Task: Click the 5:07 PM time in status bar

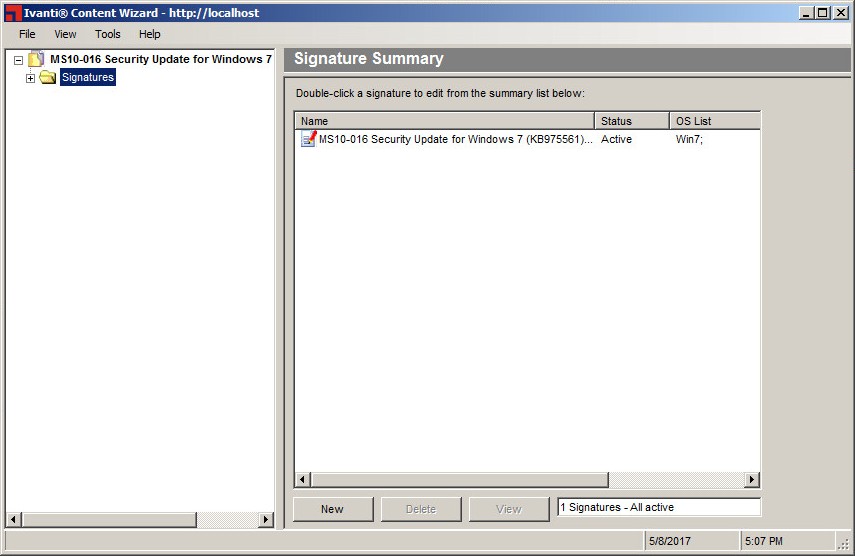Action: (x=763, y=541)
